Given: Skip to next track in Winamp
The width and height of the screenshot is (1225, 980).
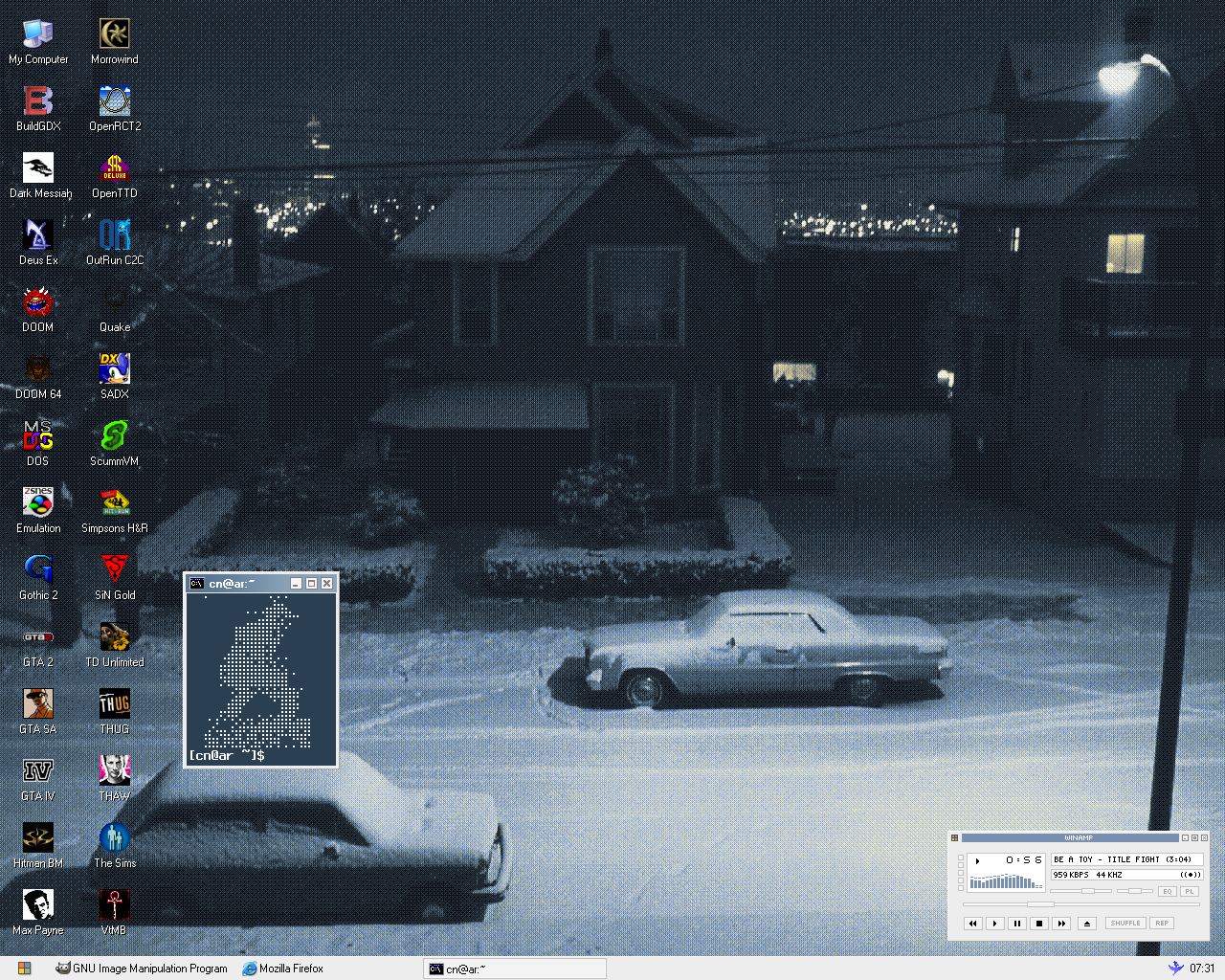Looking at the screenshot, I should pyautogui.click(x=1061, y=924).
